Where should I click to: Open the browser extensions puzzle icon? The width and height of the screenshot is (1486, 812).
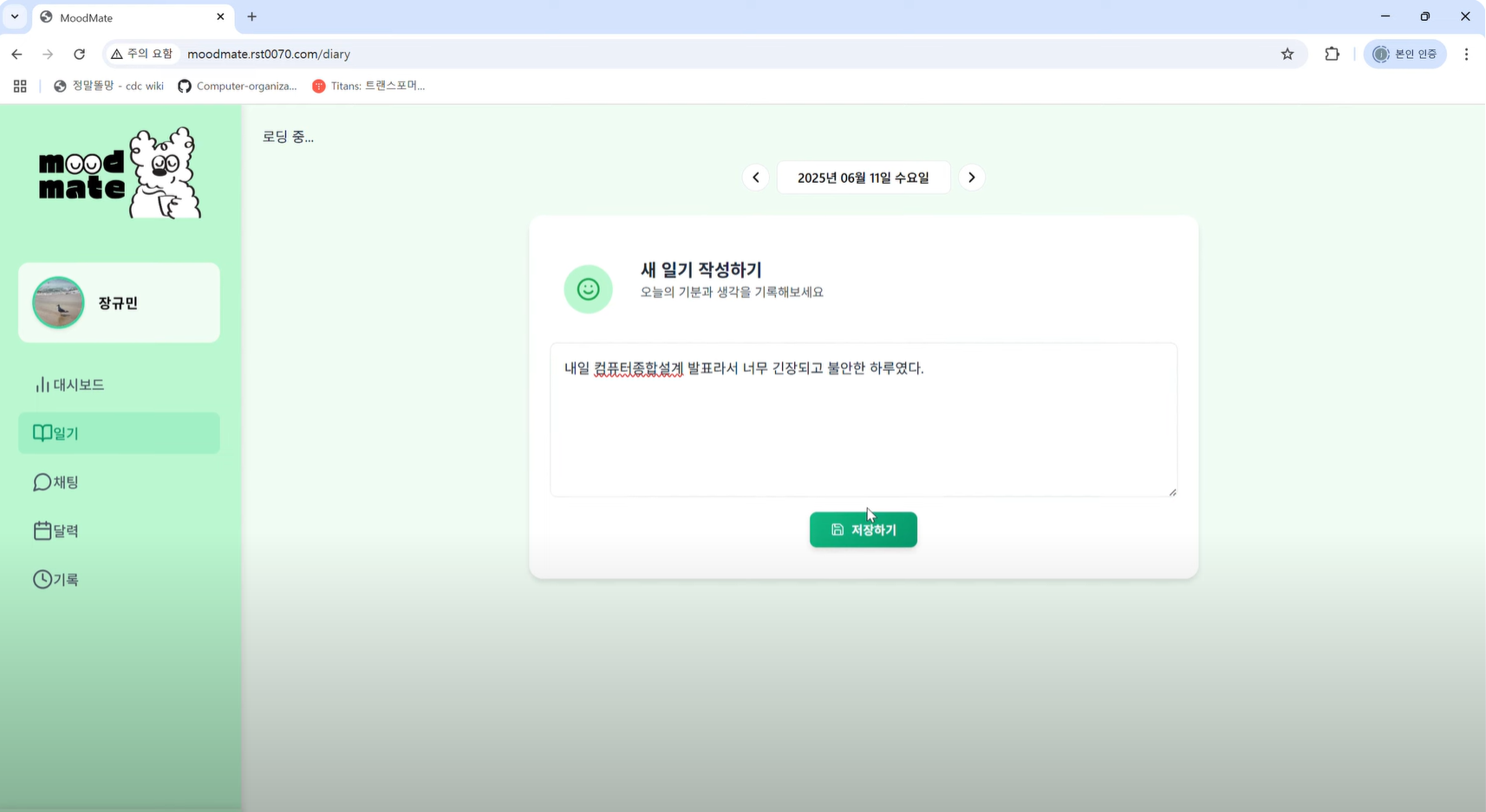[x=1332, y=54]
